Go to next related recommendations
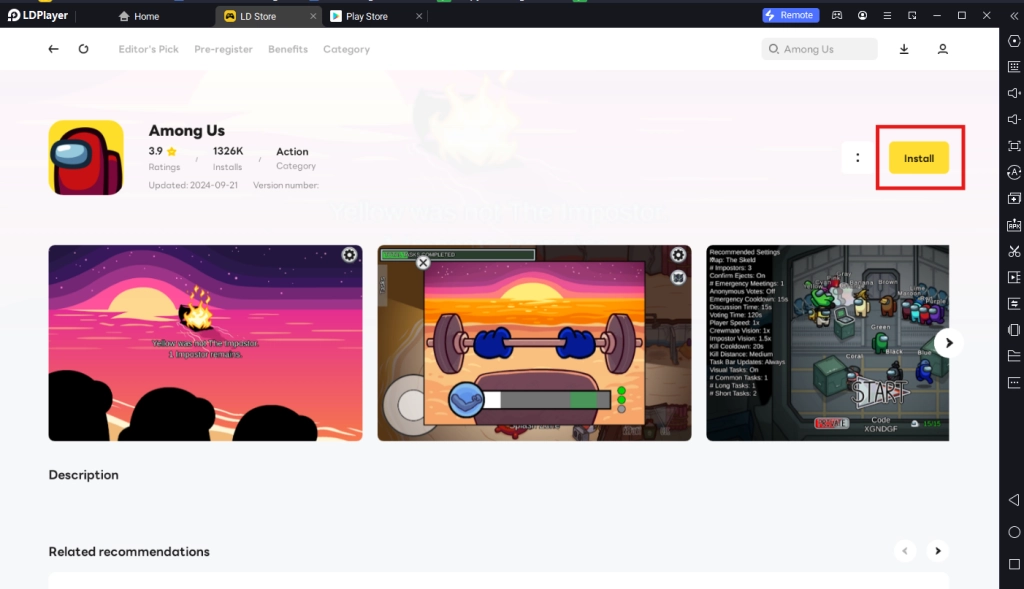 938,551
